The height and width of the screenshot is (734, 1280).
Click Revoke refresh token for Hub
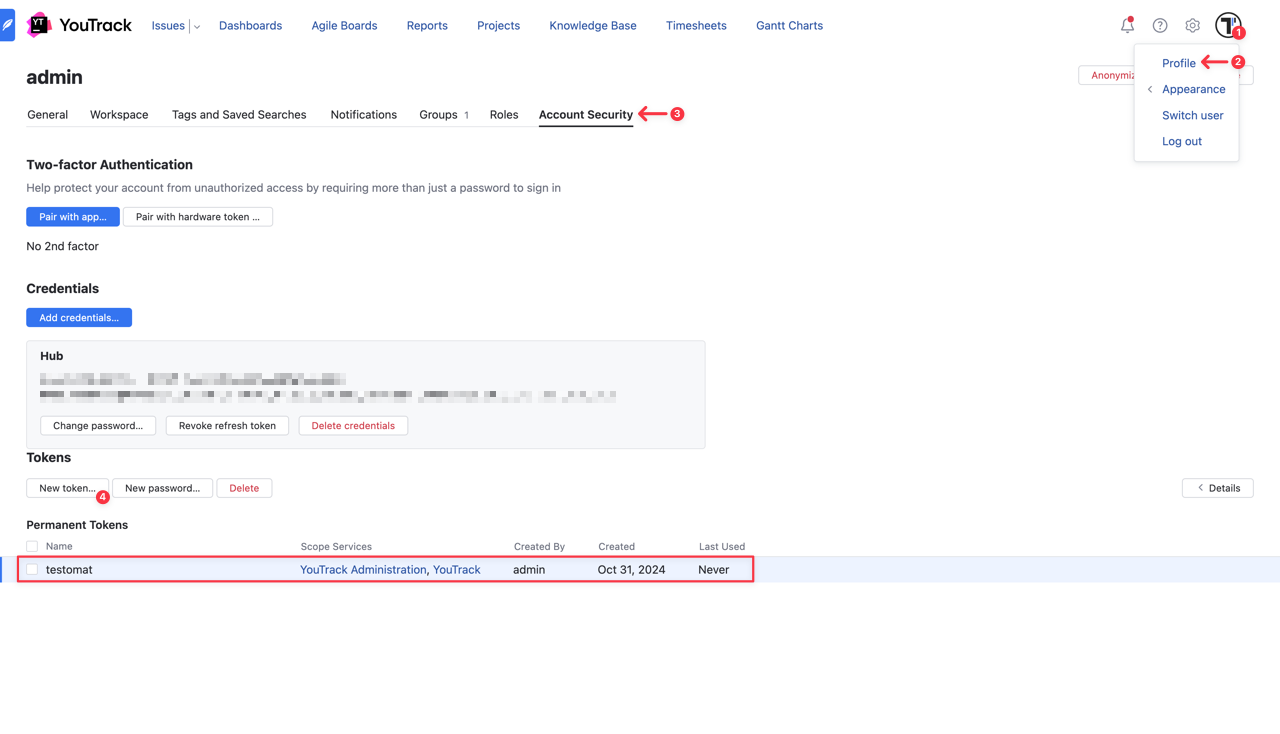click(x=227, y=425)
